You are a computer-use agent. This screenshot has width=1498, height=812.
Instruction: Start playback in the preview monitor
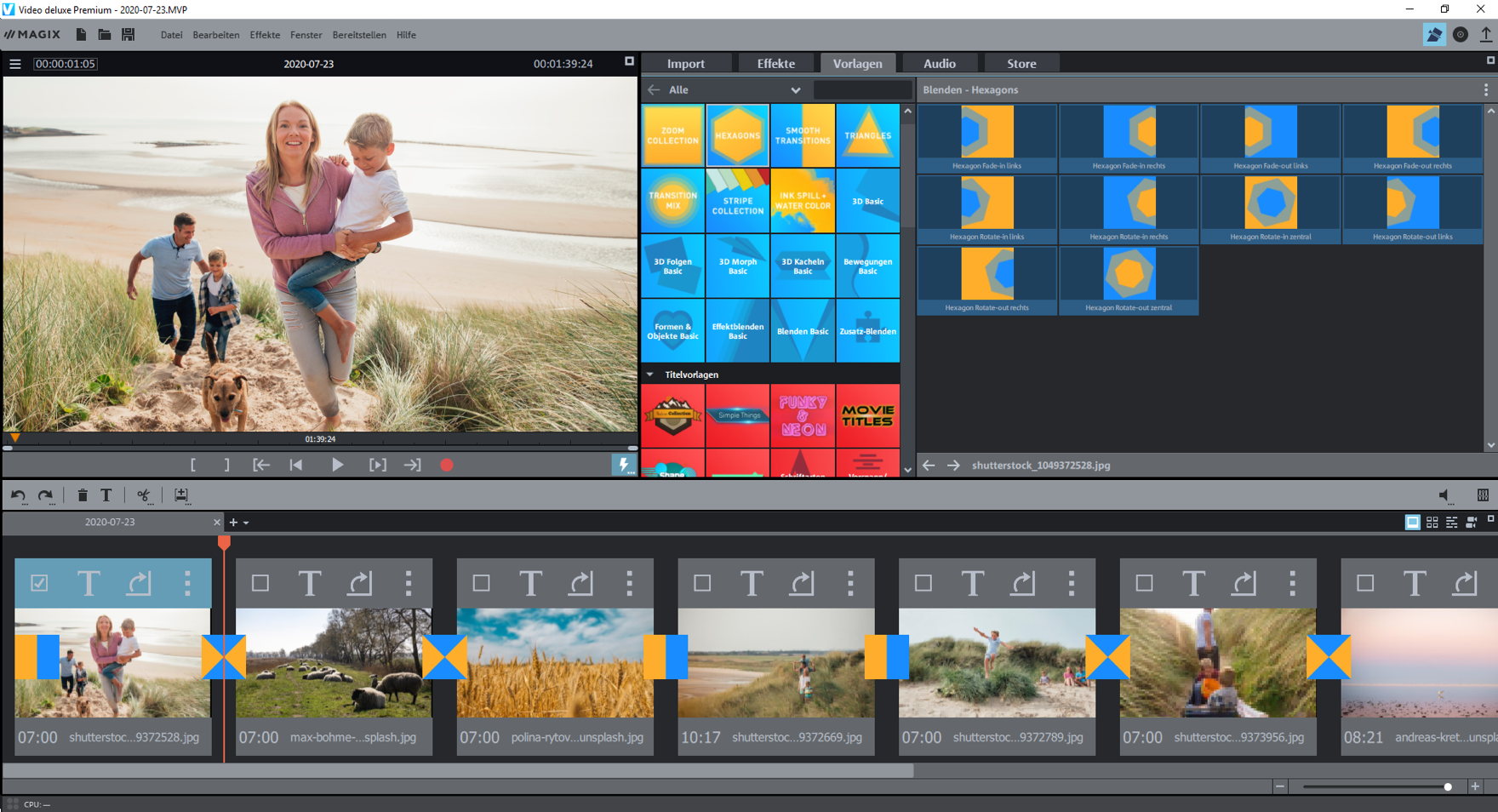(x=337, y=465)
